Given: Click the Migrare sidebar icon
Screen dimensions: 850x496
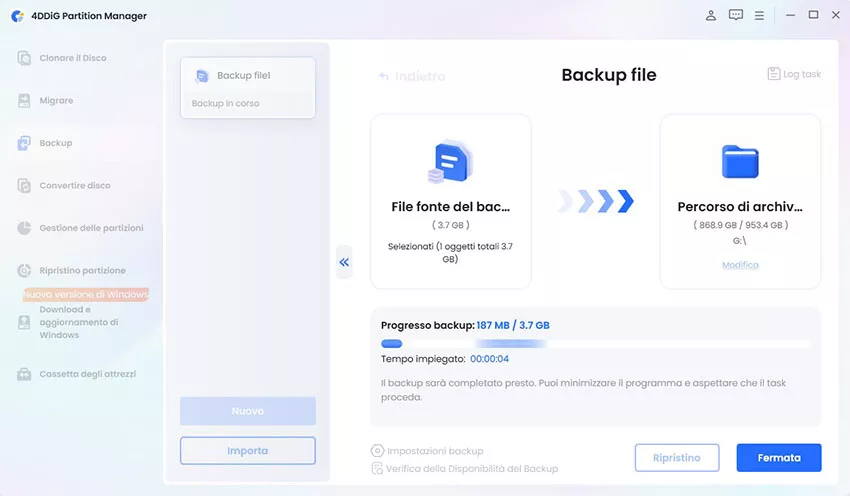Looking at the screenshot, I should [x=24, y=100].
